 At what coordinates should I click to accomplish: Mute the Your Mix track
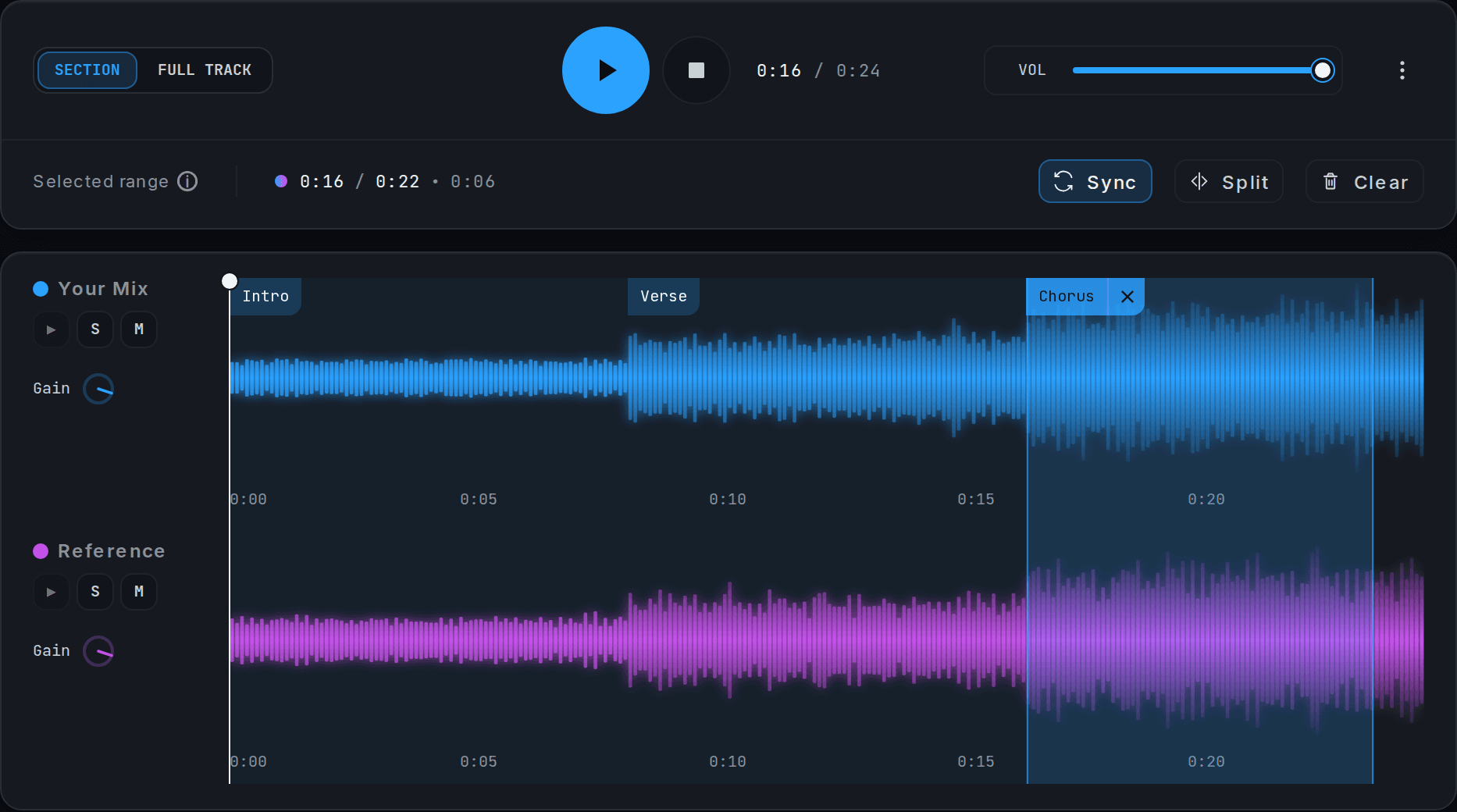139,329
